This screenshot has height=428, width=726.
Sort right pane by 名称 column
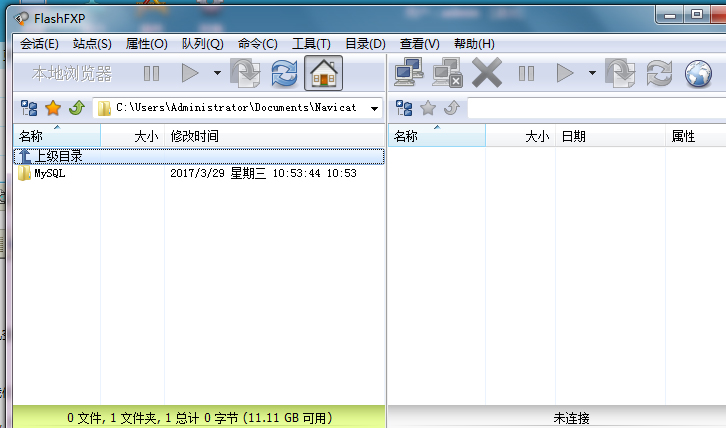[437, 136]
